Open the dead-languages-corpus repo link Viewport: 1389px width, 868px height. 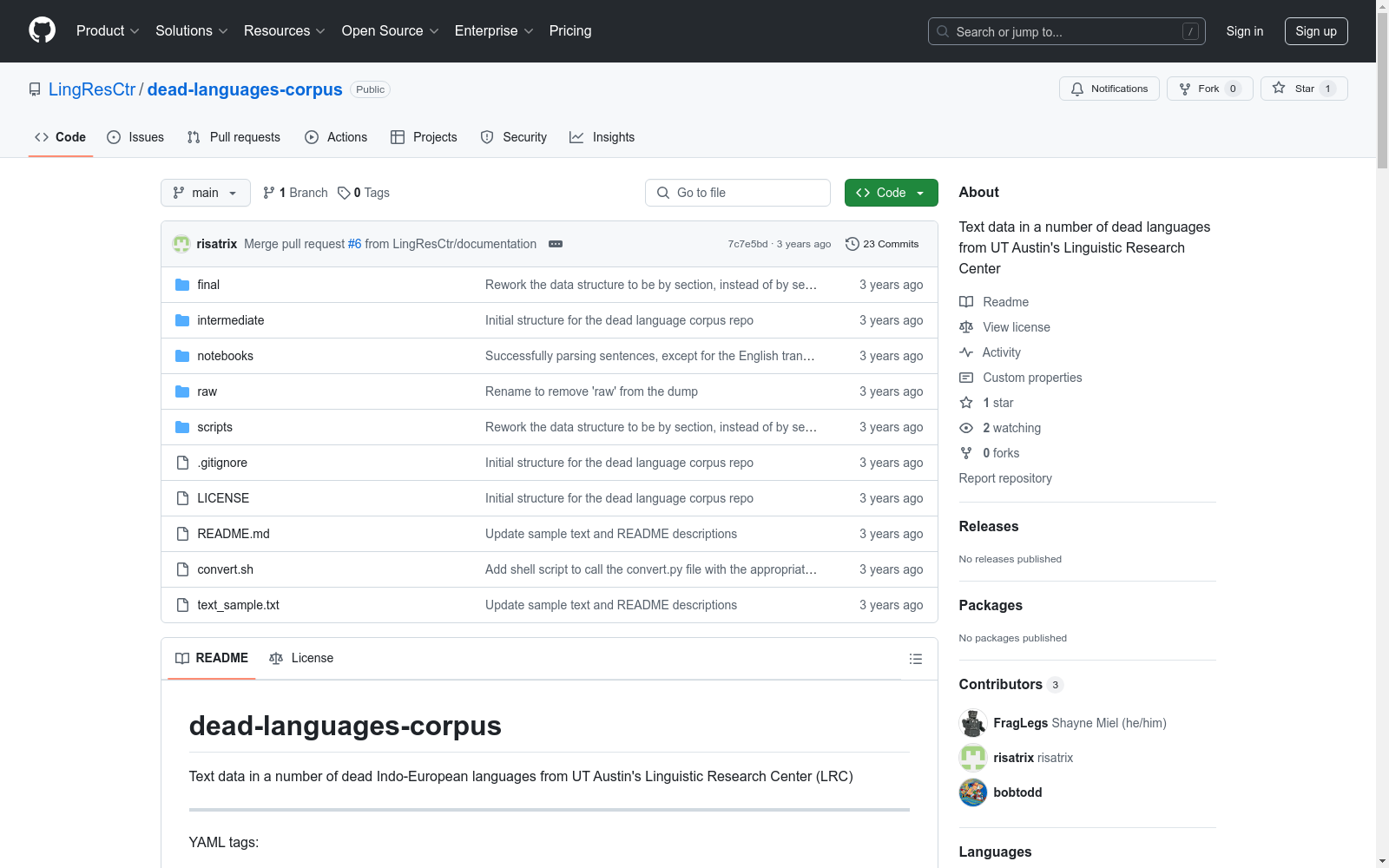pyautogui.click(x=245, y=89)
